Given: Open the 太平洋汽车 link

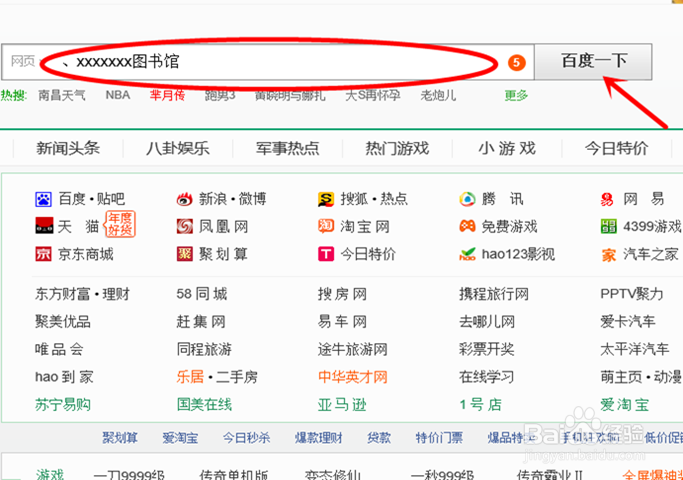Looking at the screenshot, I should coord(635,349).
